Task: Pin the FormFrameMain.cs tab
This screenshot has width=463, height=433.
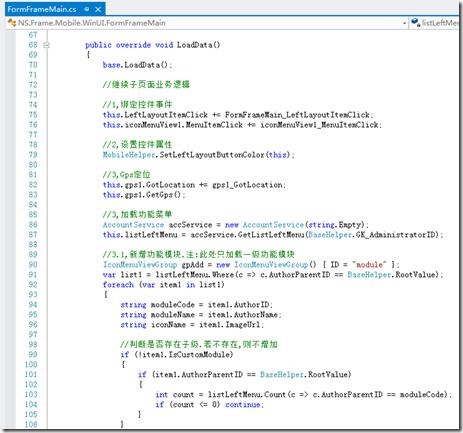Action: (87, 9)
